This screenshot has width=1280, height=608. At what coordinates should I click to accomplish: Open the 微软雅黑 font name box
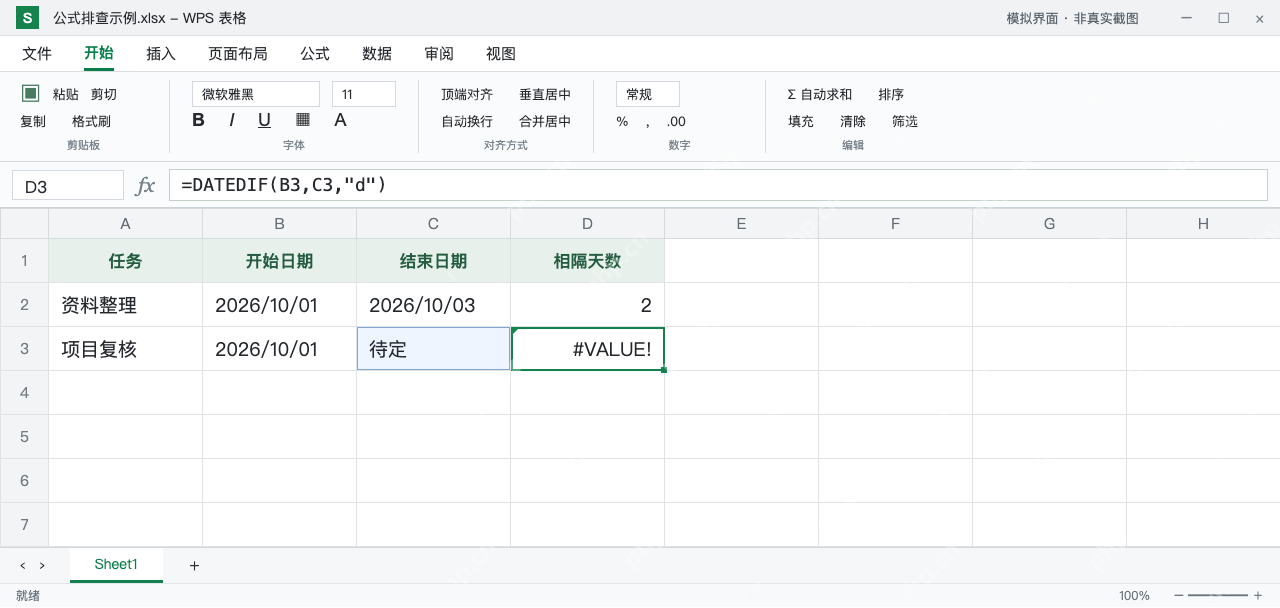pyautogui.click(x=256, y=94)
